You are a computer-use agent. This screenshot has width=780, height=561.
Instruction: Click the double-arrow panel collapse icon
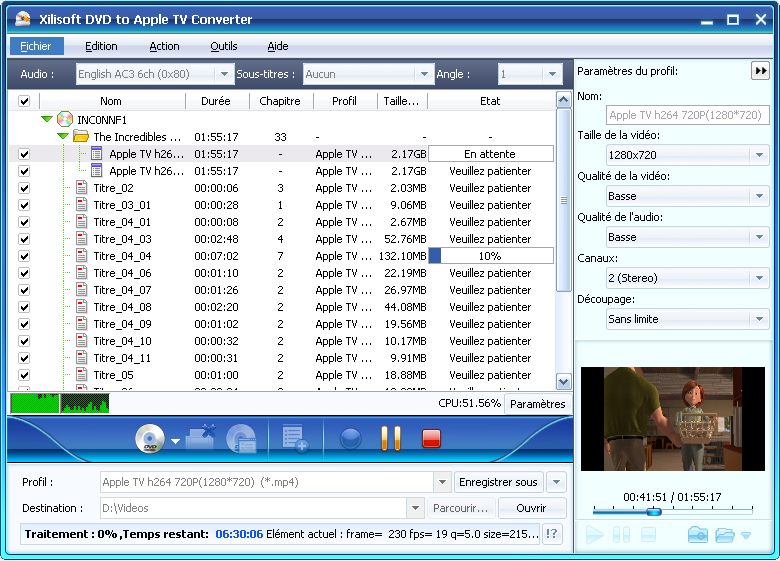click(x=761, y=71)
